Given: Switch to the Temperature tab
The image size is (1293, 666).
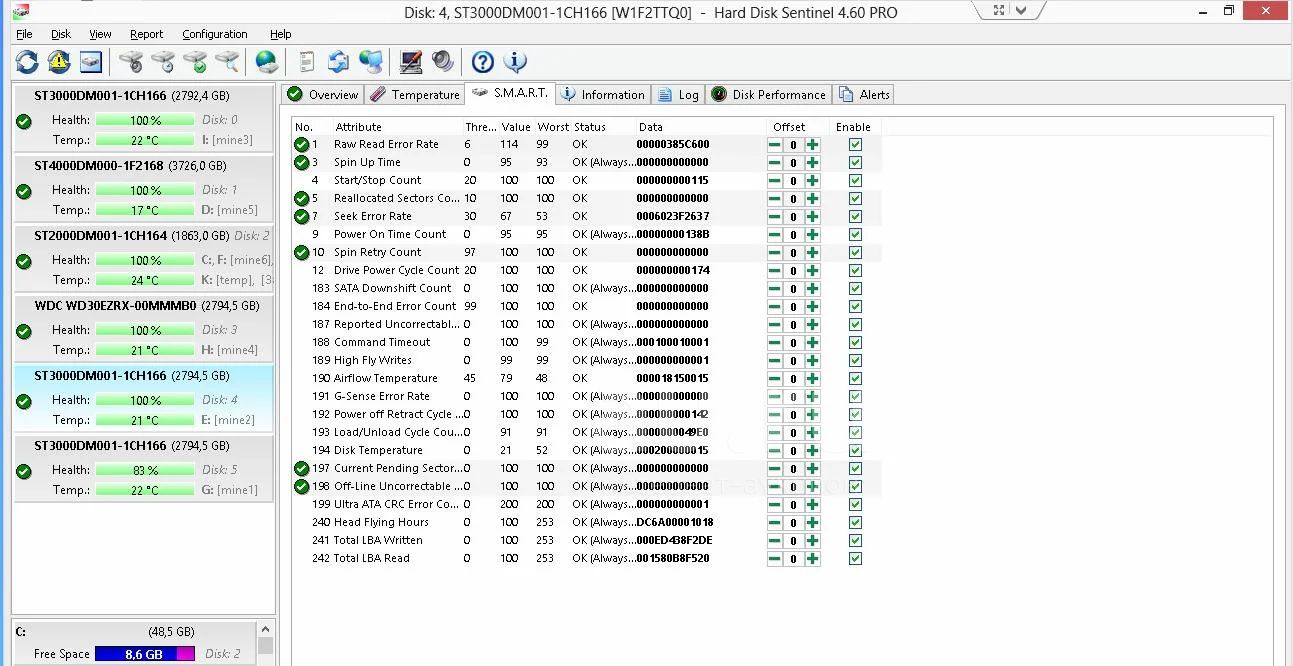Looking at the screenshot, I should tap(414, 95).
